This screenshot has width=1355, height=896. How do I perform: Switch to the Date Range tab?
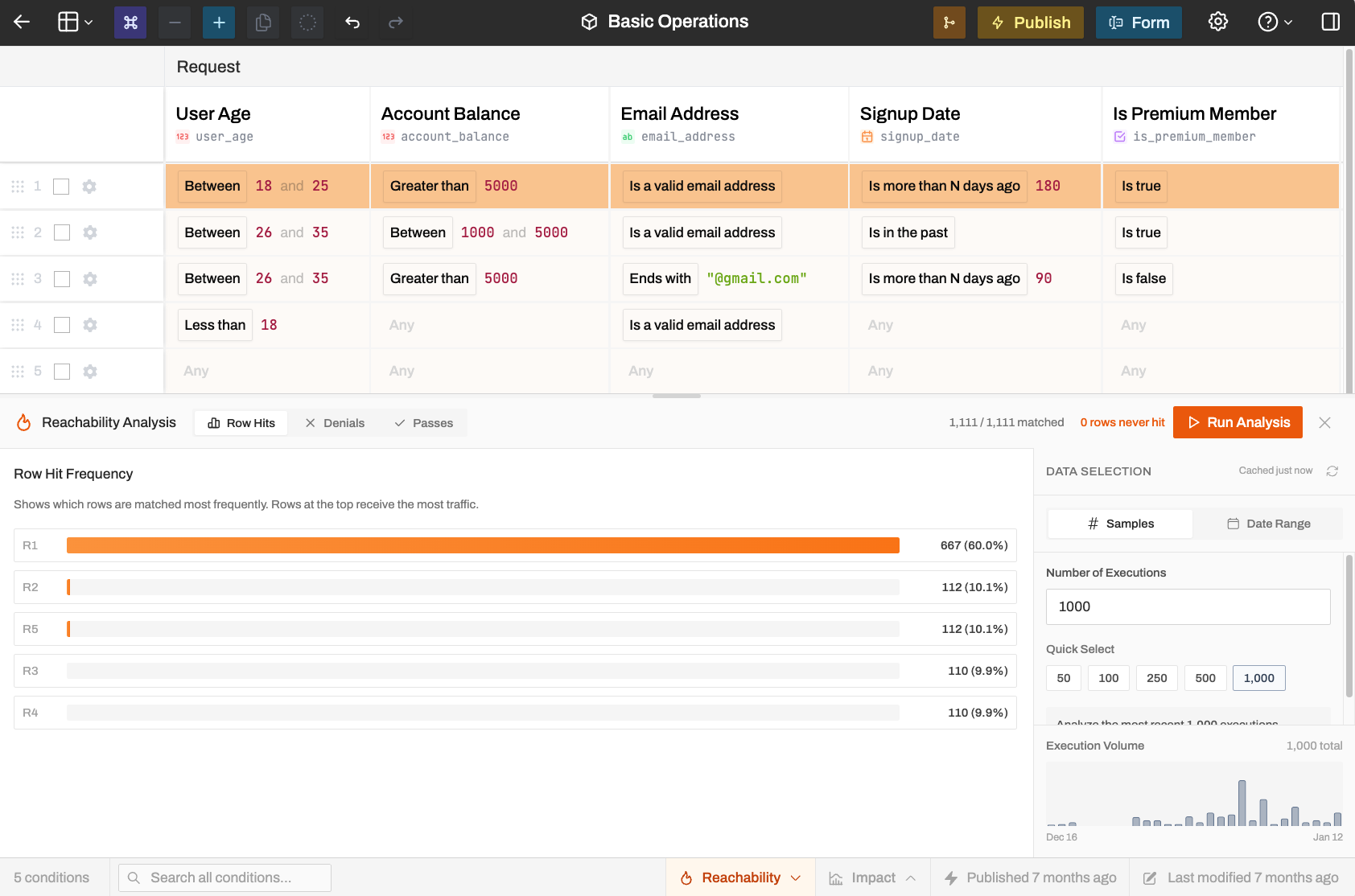click(x=1269, y=524)
